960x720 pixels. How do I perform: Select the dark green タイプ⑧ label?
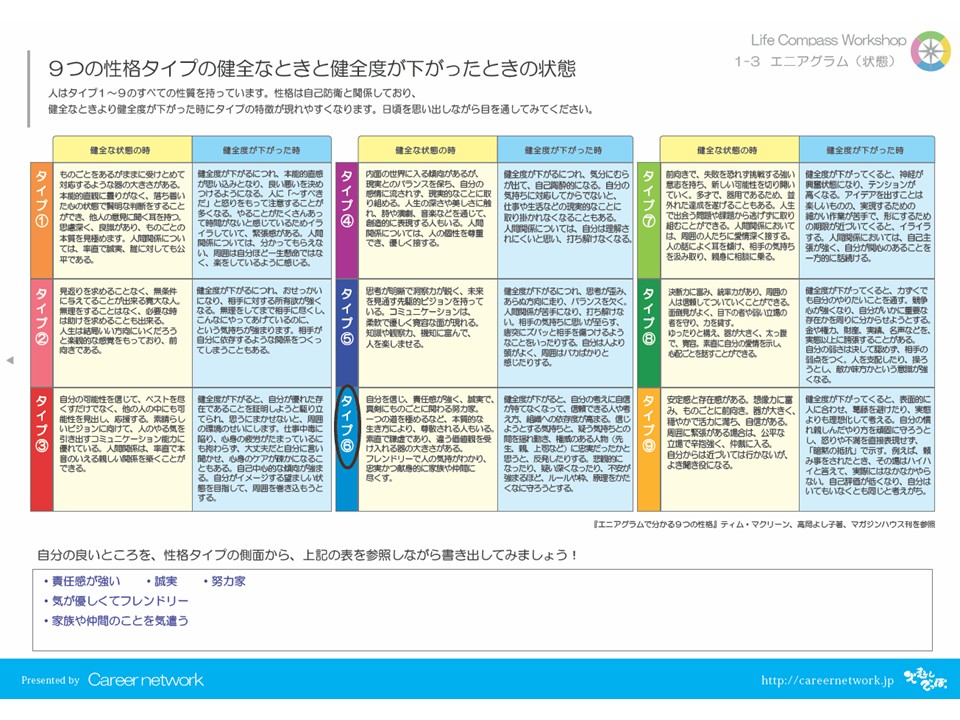tap(648, 332)
